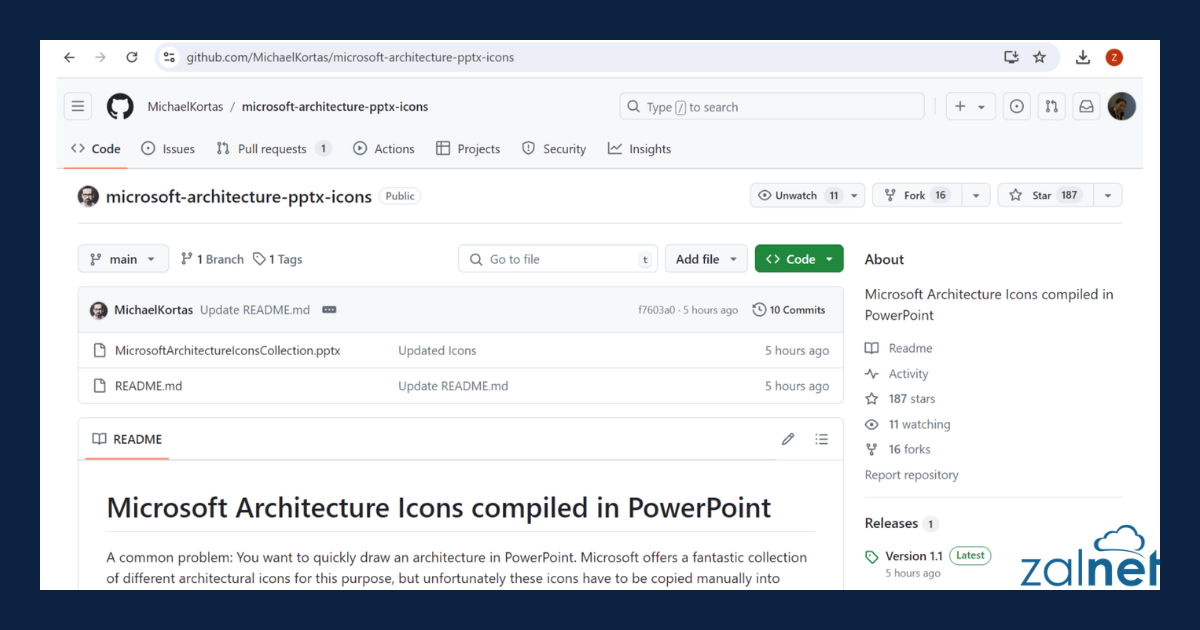The width and height of the screenshot is (1200, 630).
Task: Switch to the Issues tab
Action: click(168, 149)
